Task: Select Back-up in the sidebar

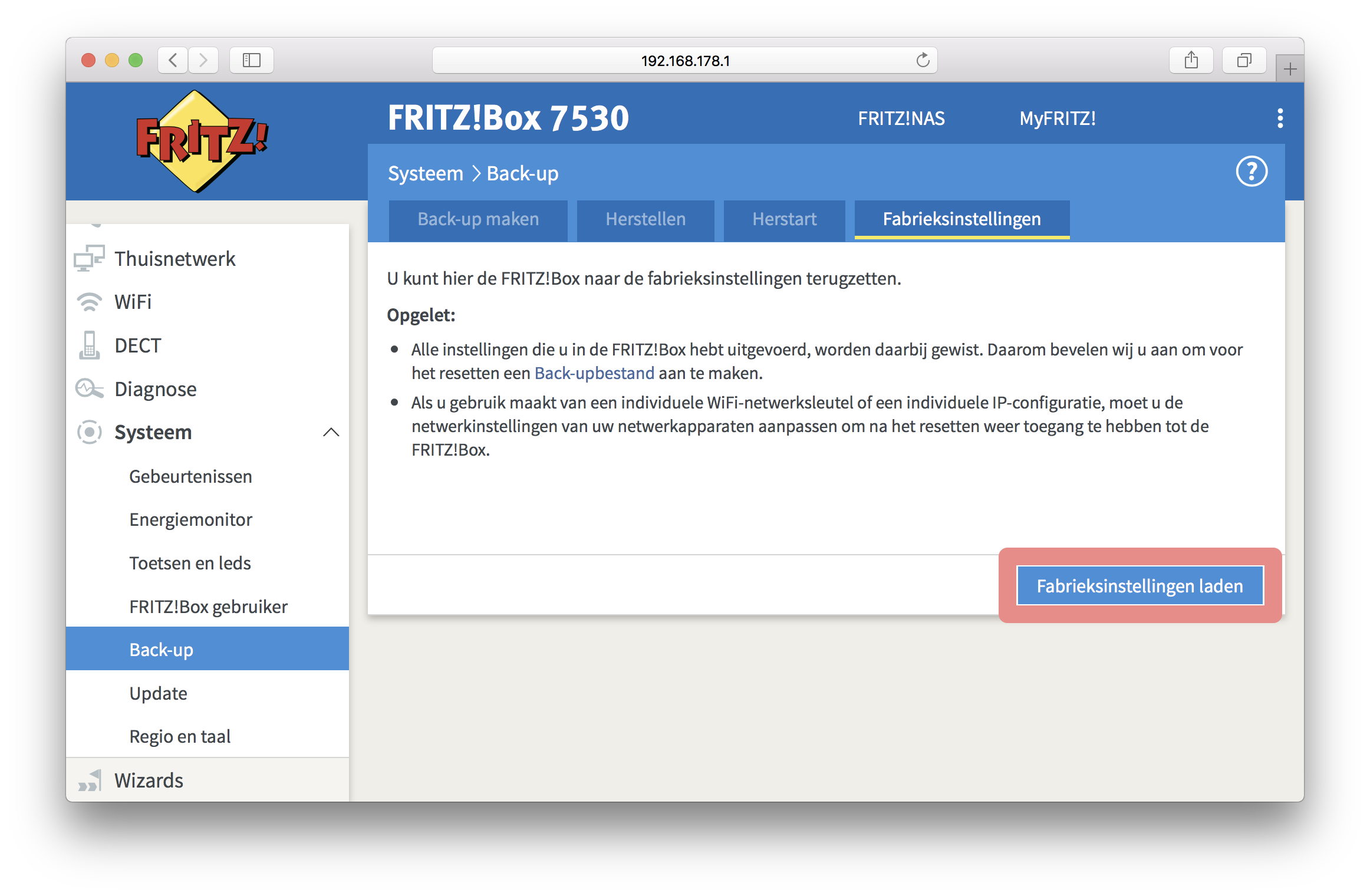Action: [208, 649]
